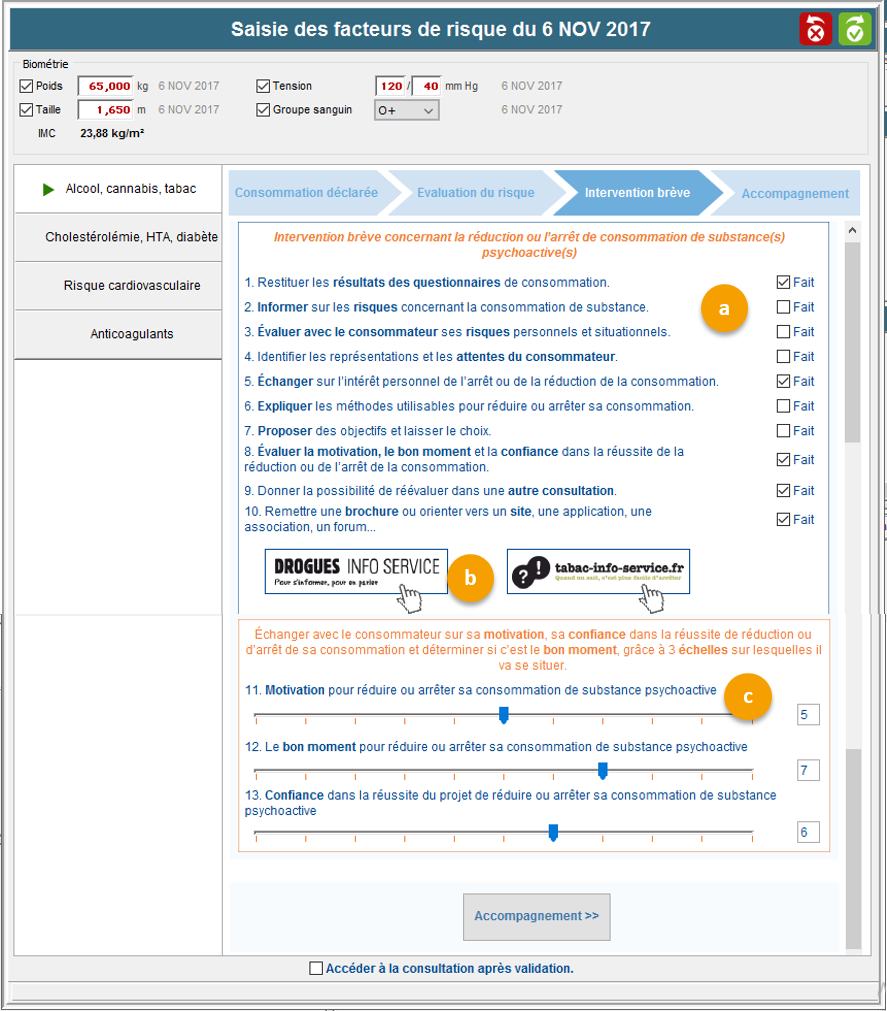
Task: Toggle the Groupe sanguin checkbox
Action: (263, 110)
